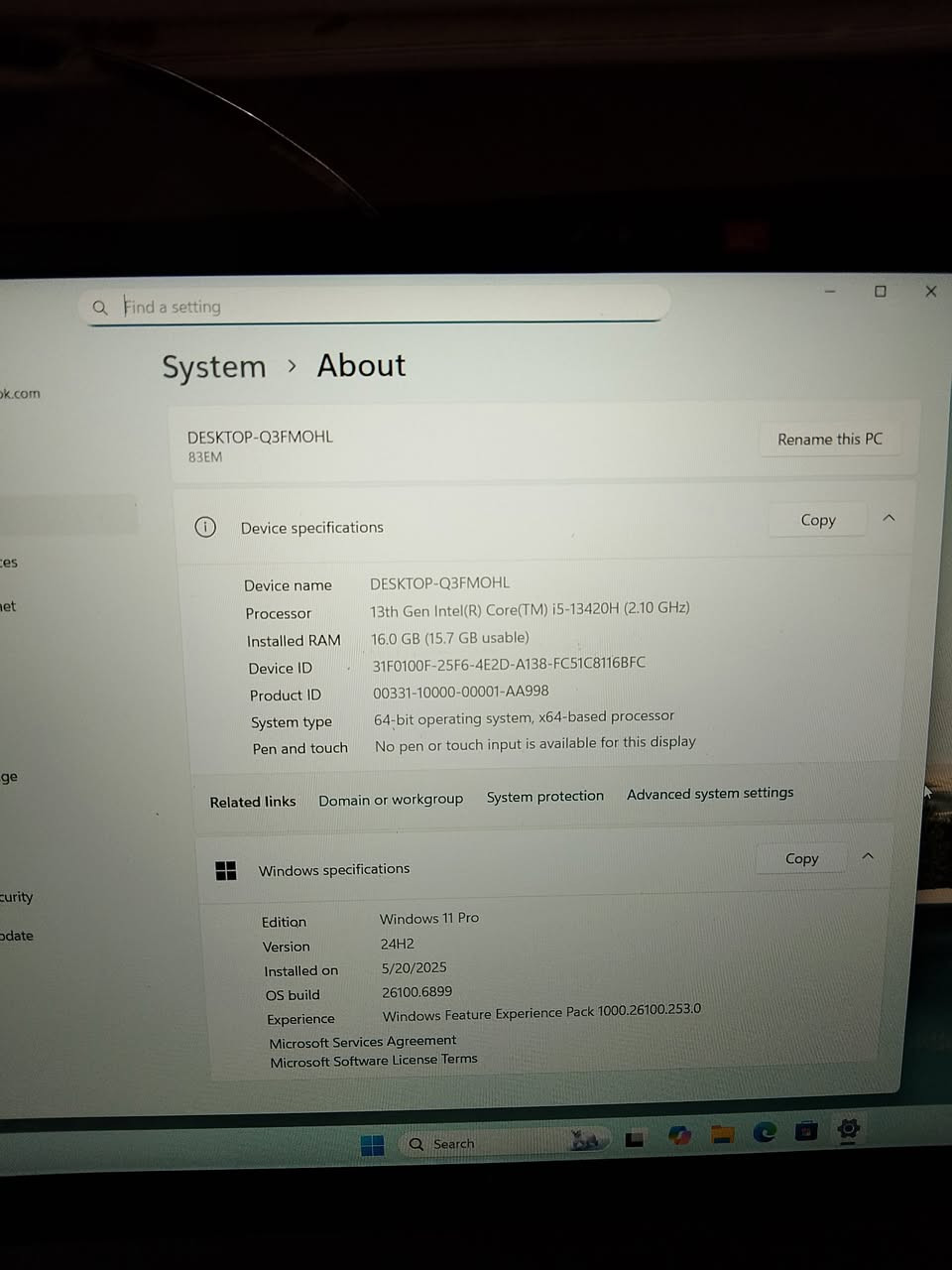Go back to System in the breadcrumb
Viewport: 952px width, 1270px height.
[214, 367]
